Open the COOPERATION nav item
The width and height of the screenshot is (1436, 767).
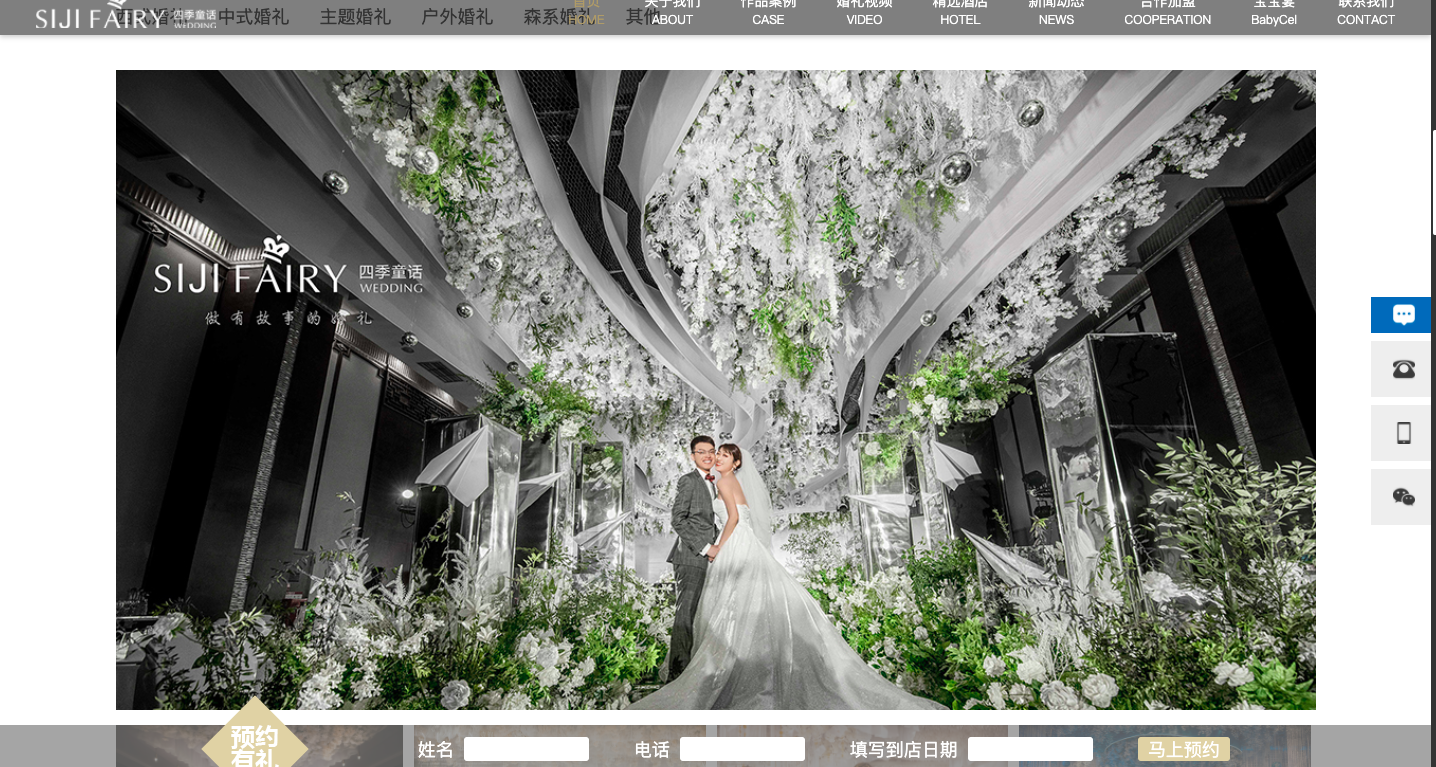(1167, 14)
